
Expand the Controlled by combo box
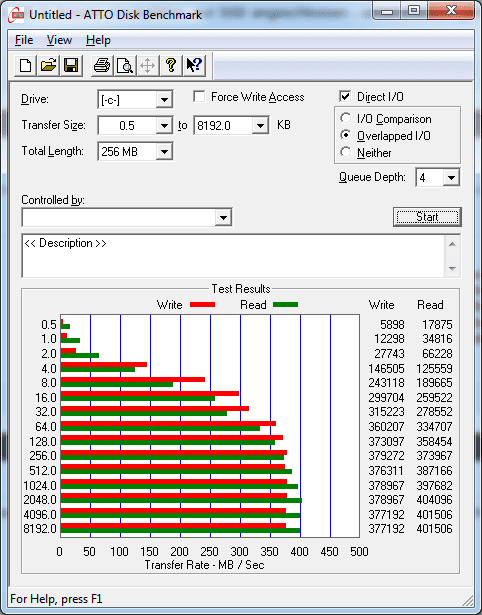coord(127,217)
